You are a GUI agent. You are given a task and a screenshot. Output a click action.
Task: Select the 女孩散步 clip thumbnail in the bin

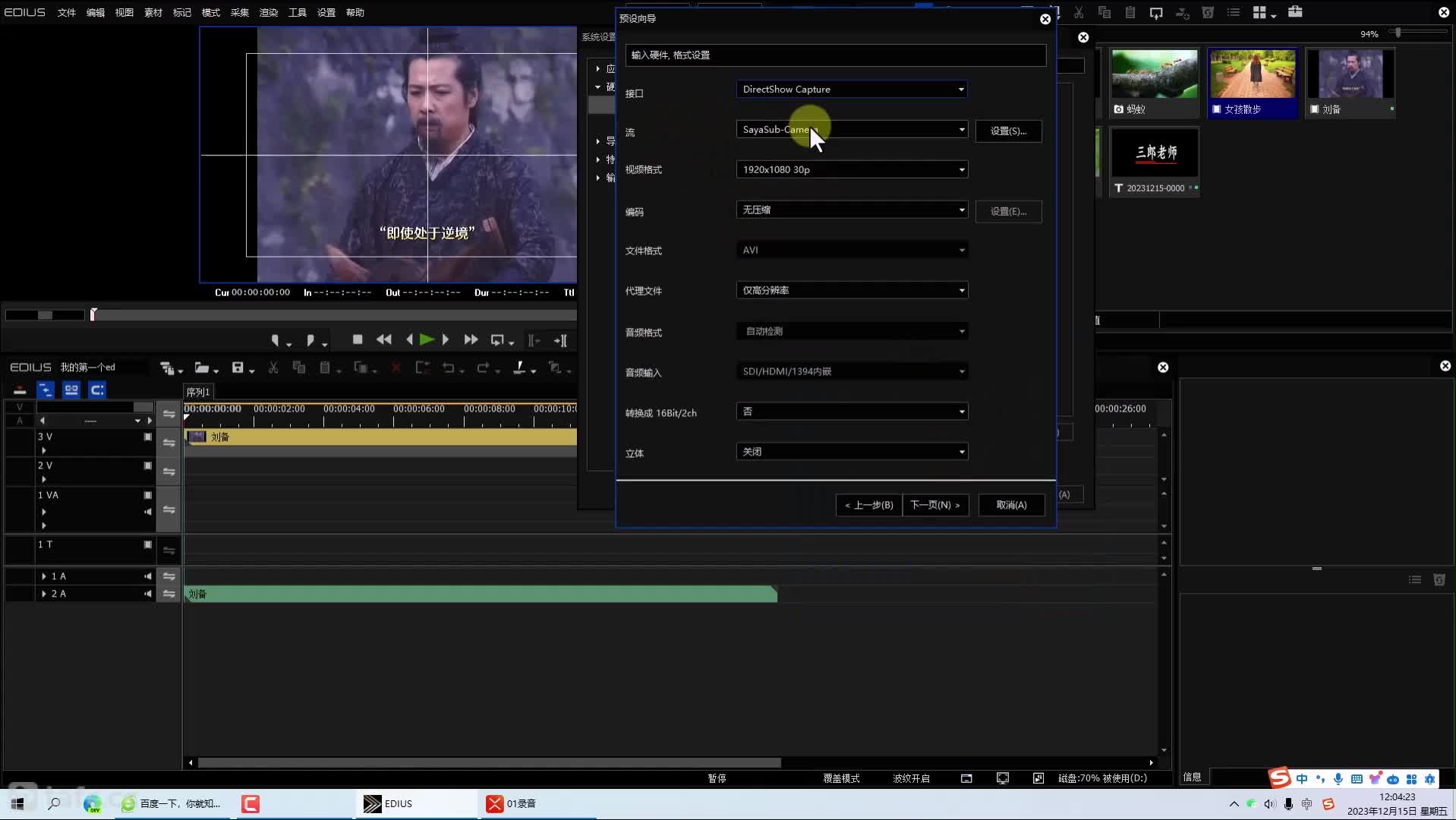coord(1253,83)
